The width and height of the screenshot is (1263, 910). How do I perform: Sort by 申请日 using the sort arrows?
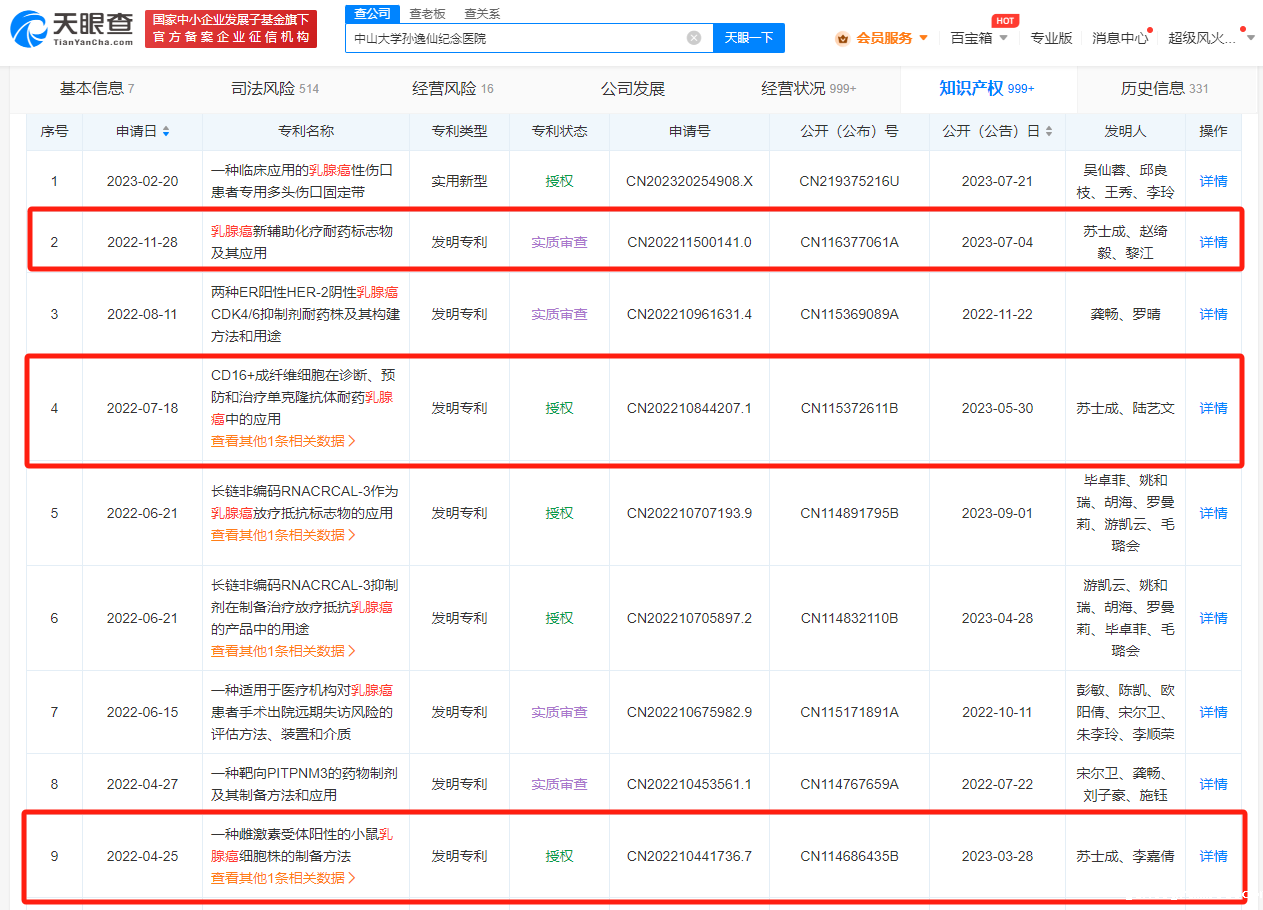pyautogui.click(x=166, y=132)
